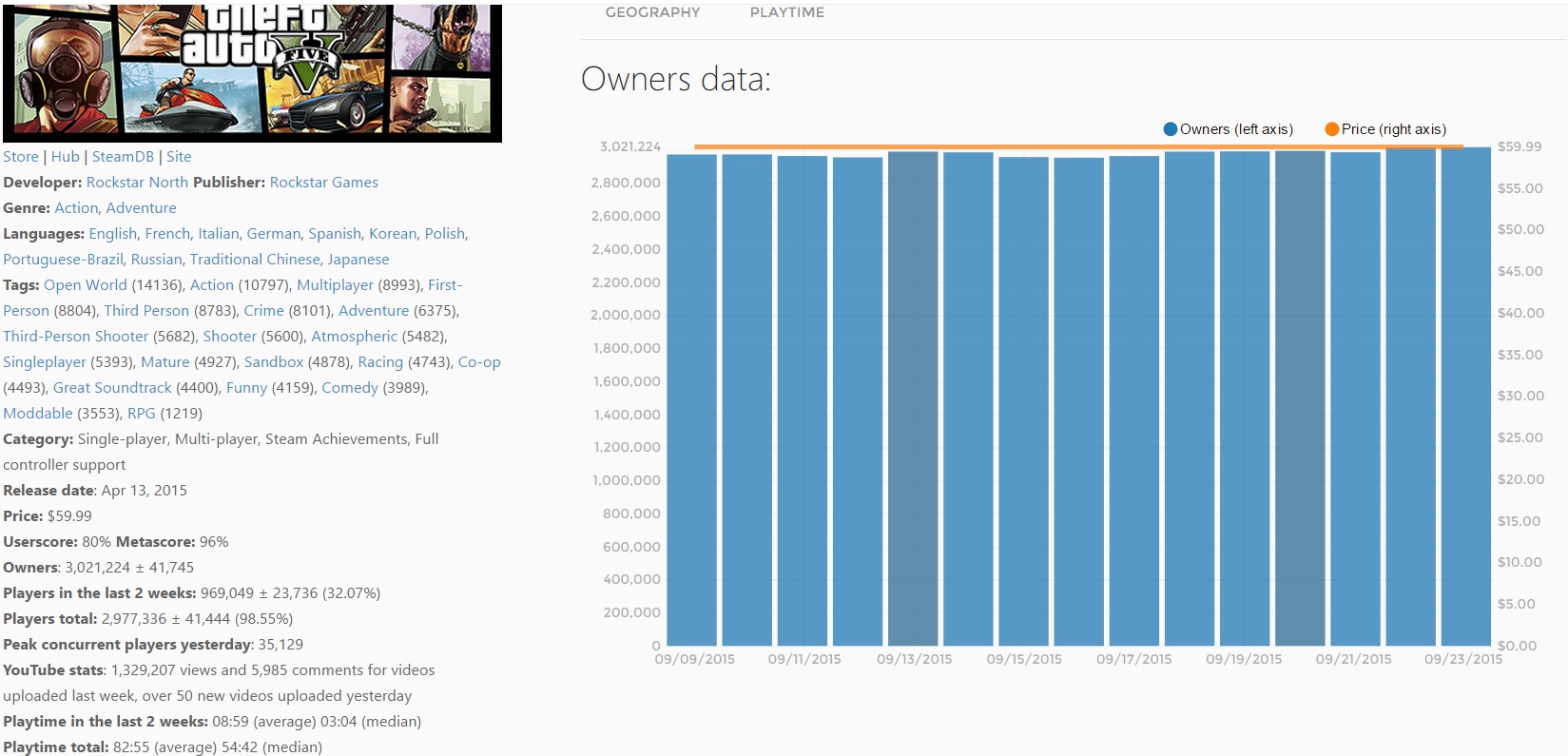
Task: Click the Rockstar Games publisher link
Action: coord(323,183)
